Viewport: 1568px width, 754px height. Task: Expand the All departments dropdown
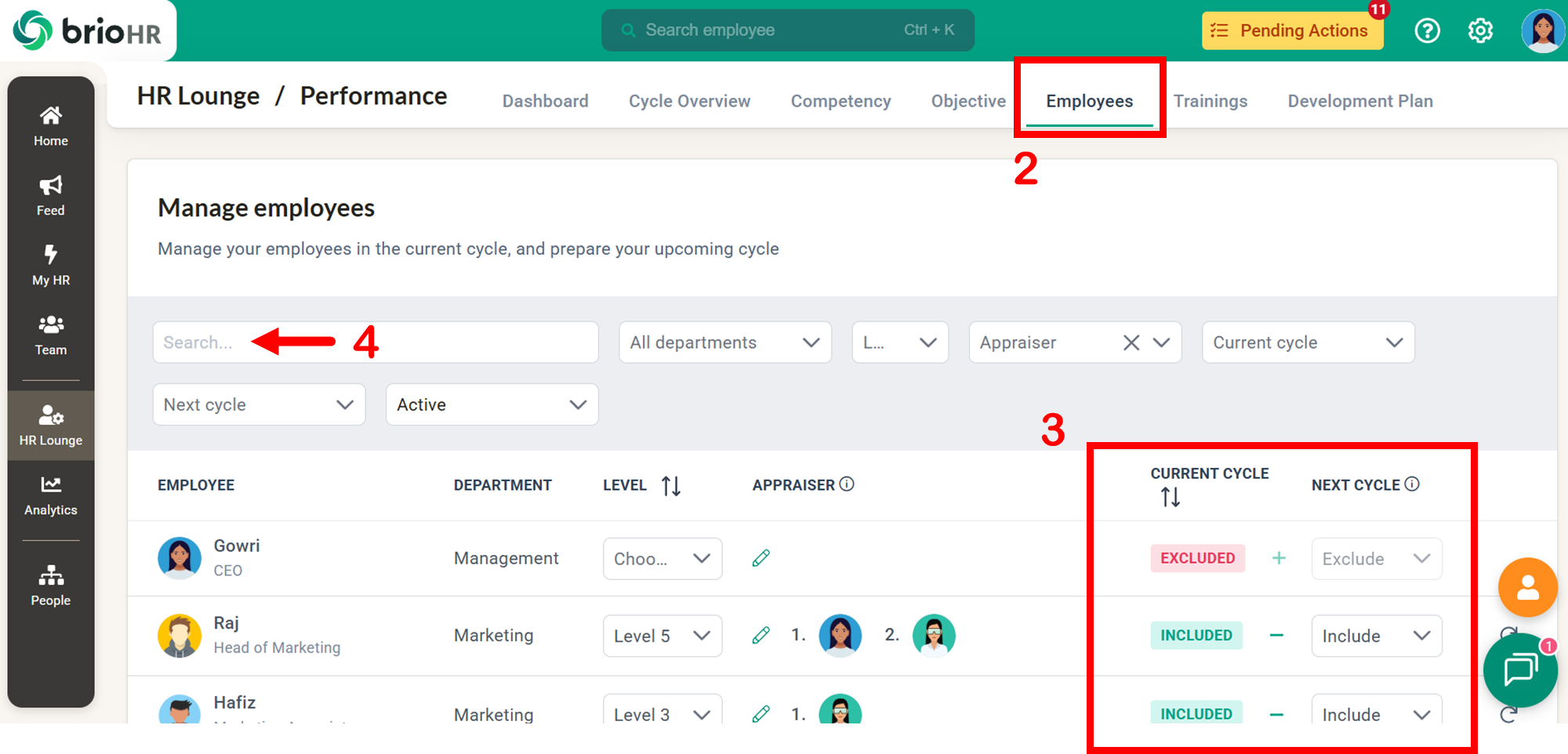coord(724,343)
